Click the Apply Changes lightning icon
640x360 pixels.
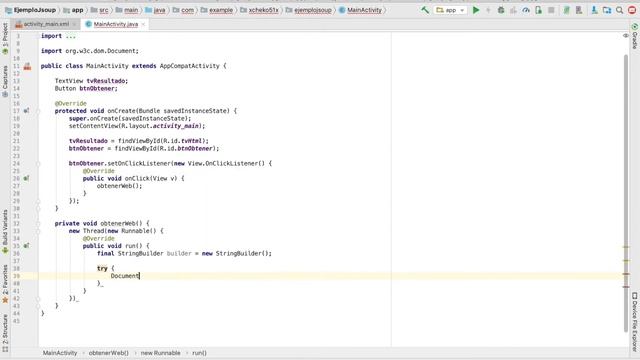coord(489,10)
